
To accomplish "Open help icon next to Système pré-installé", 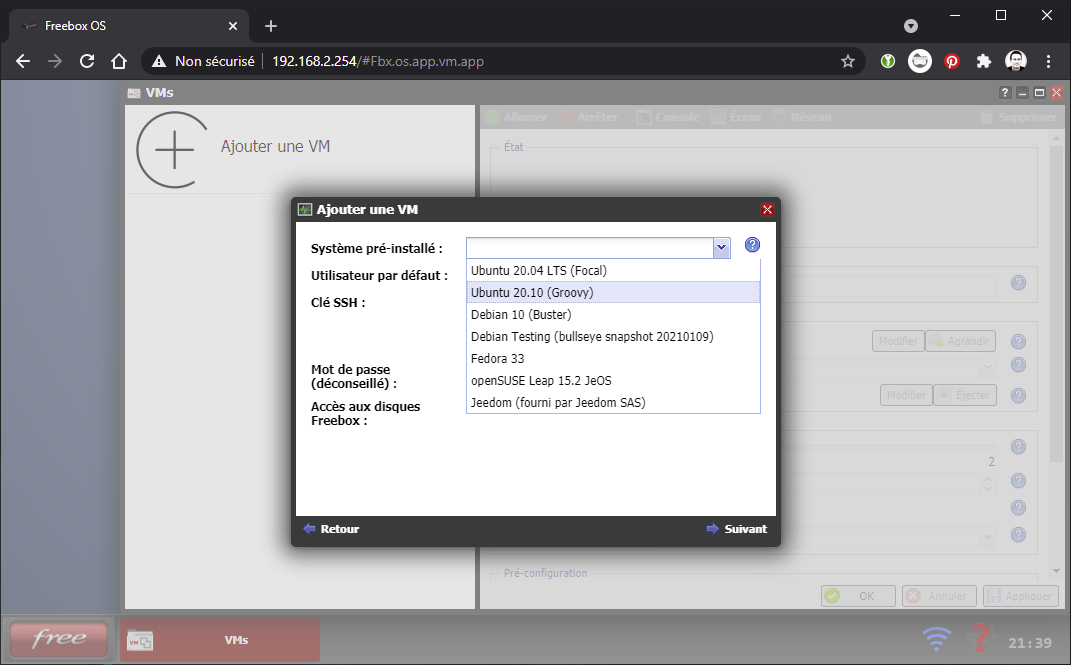I will click(x=752, y=245).
